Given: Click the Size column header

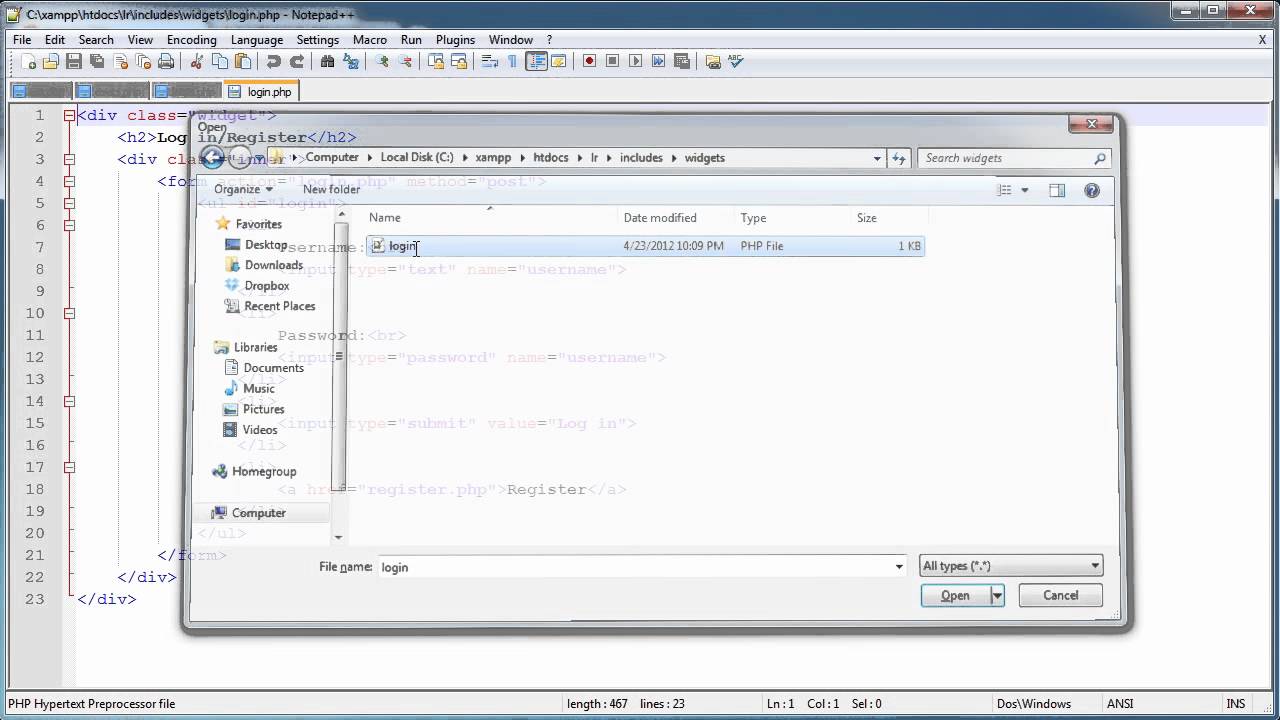Looking at the screenshot, I should [866, 218].
